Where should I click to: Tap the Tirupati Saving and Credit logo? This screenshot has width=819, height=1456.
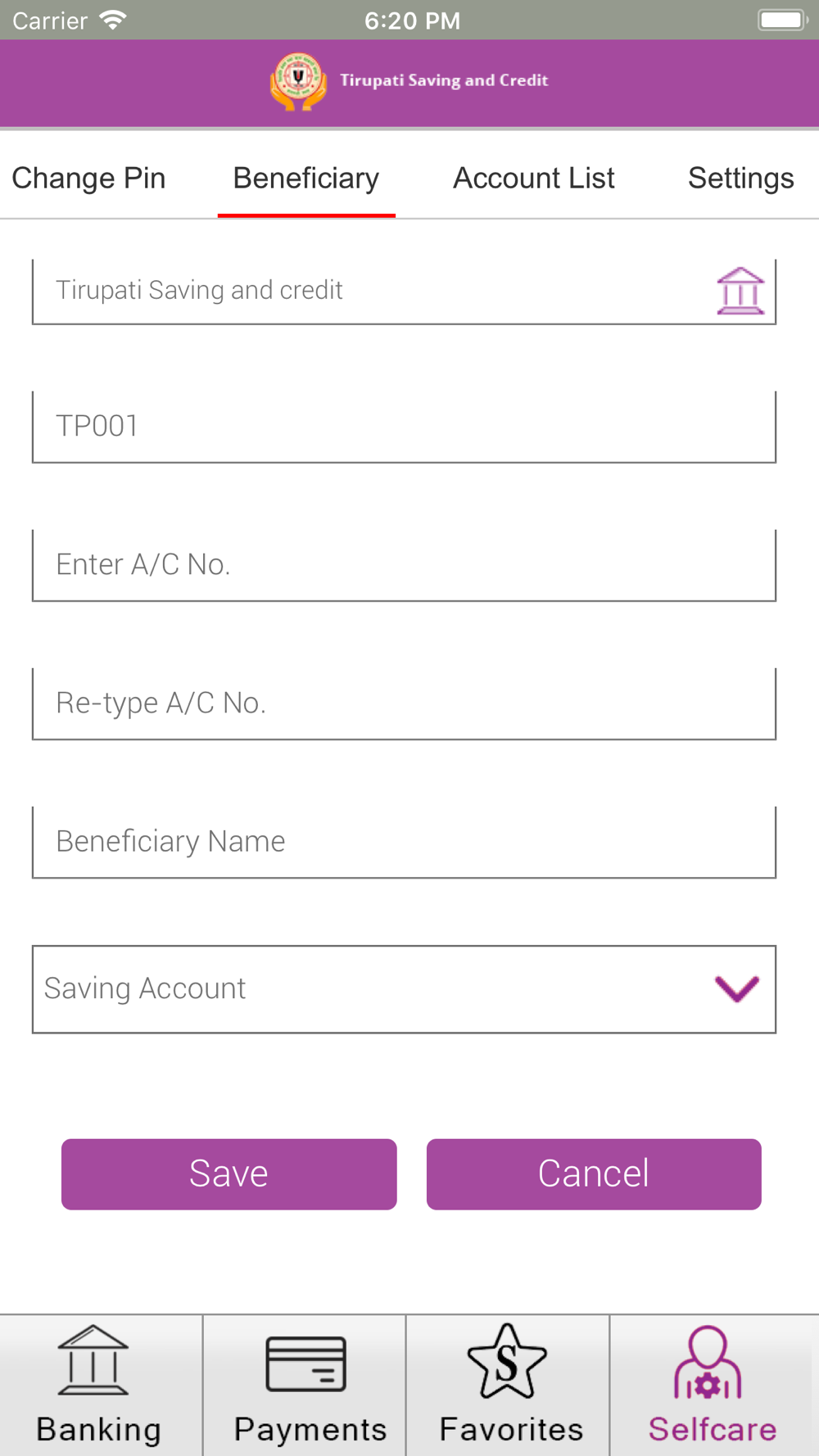pos(298,81)
